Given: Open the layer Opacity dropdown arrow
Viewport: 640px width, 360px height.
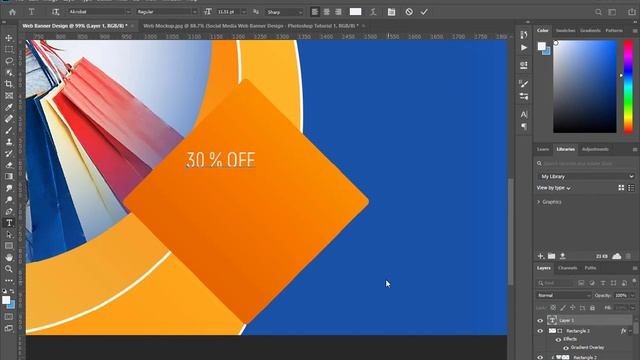Looking at the screenshot, I should click(632, 295).
